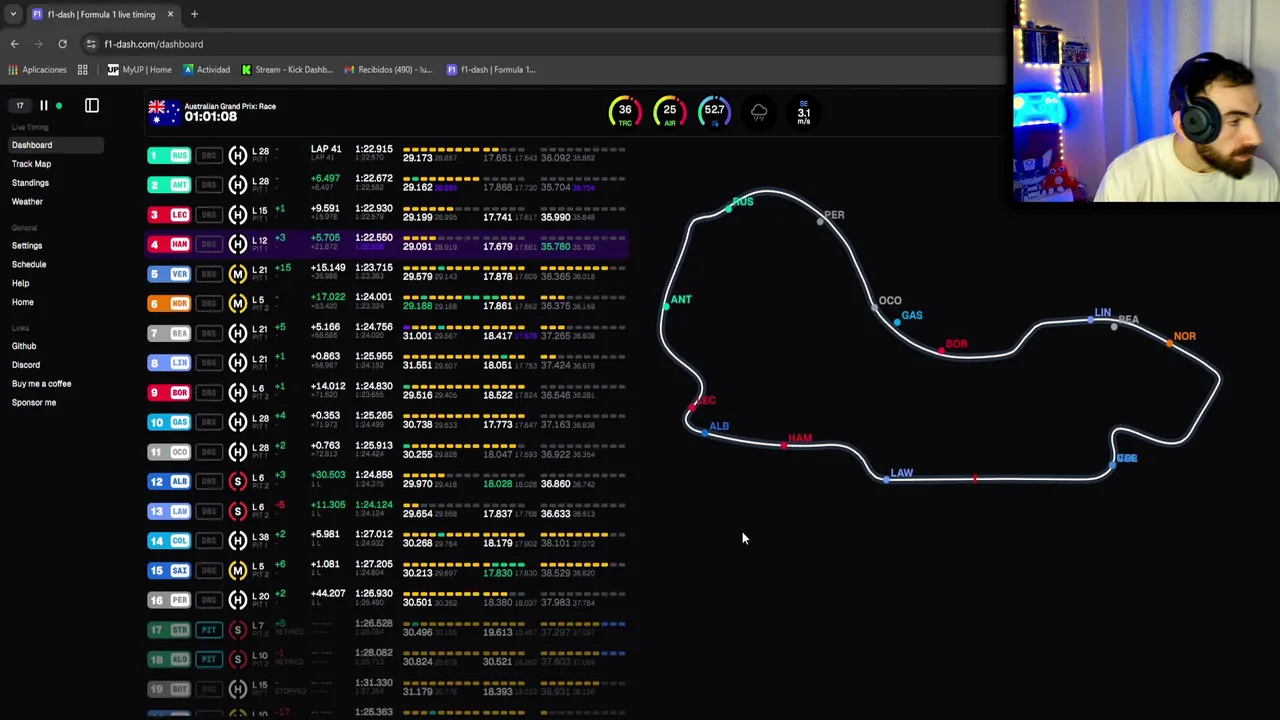This screenshot has width=1280, height=720.
Task: Click the medium tyre icon on NOR row
Action: coord(237,303)
